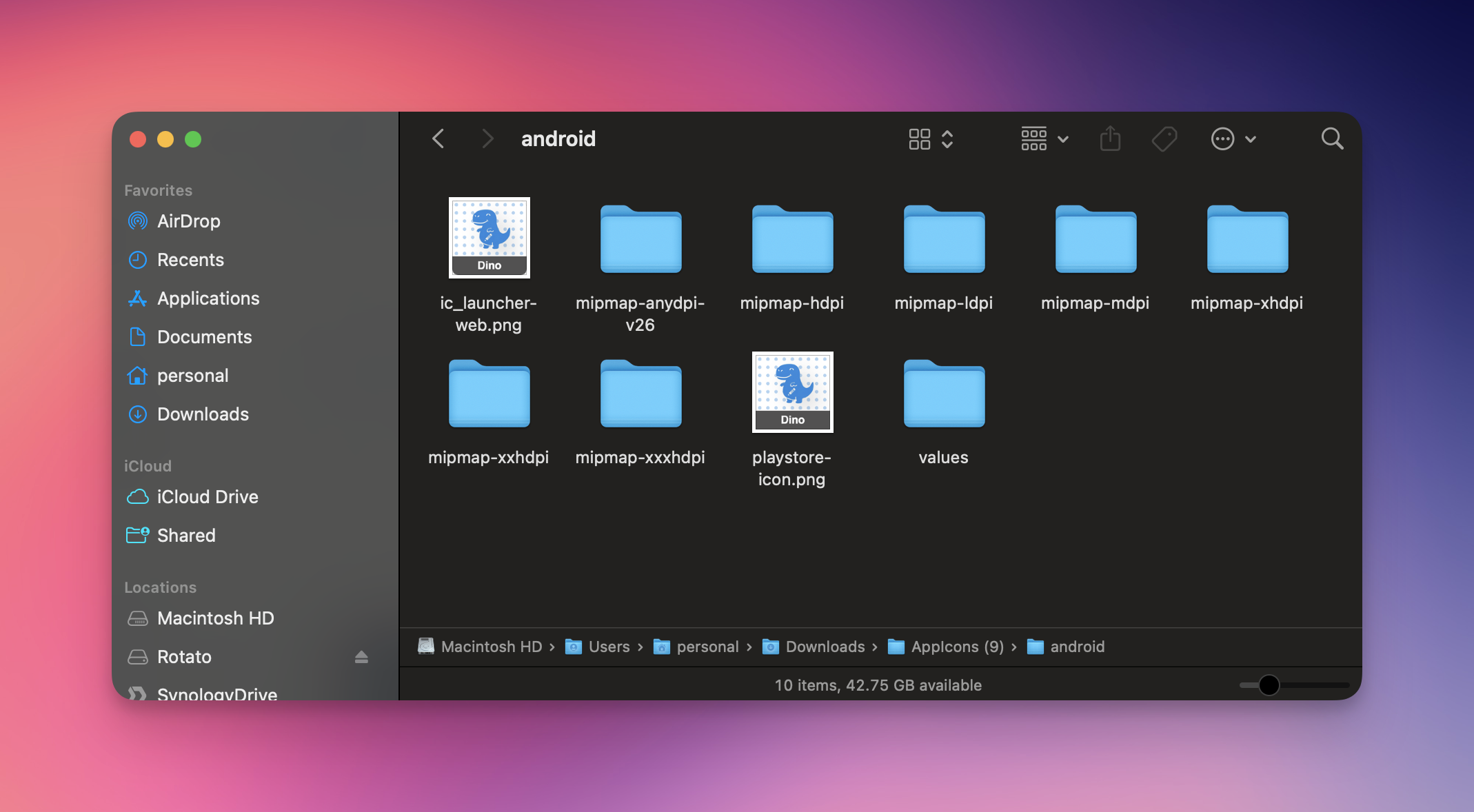Select the playstore-icon.png thumbnail
Viewport: 1474px width, 812px height.
[792, 392]
